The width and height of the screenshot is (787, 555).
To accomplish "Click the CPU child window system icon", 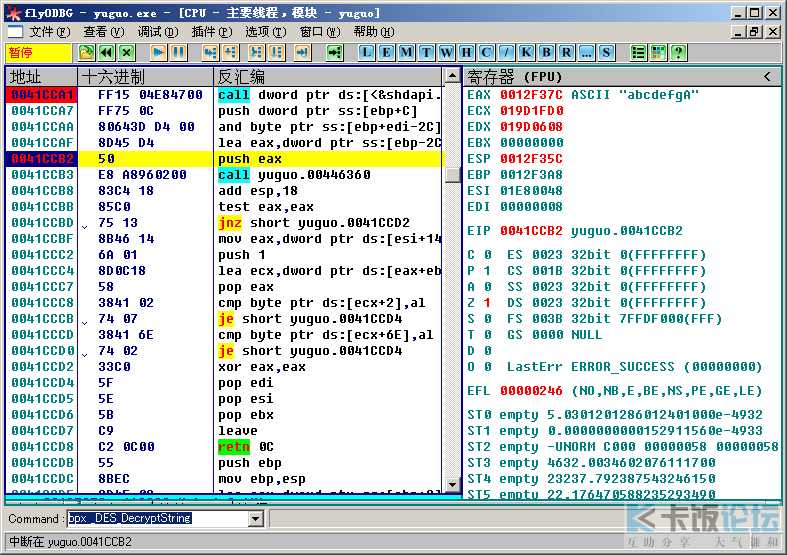I will [16, 32].
